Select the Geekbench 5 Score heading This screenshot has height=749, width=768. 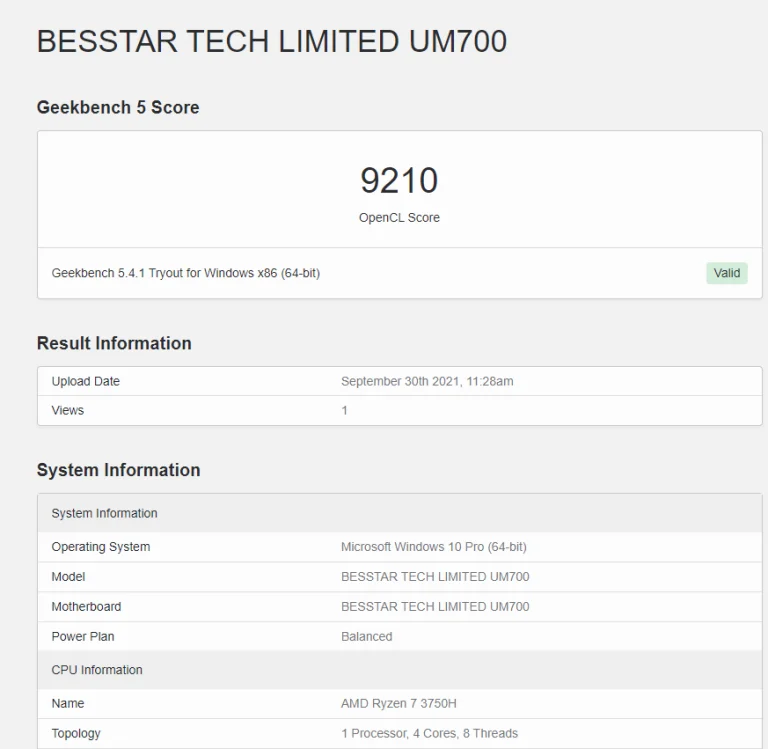pyautogui.click(x=118, y=107)
